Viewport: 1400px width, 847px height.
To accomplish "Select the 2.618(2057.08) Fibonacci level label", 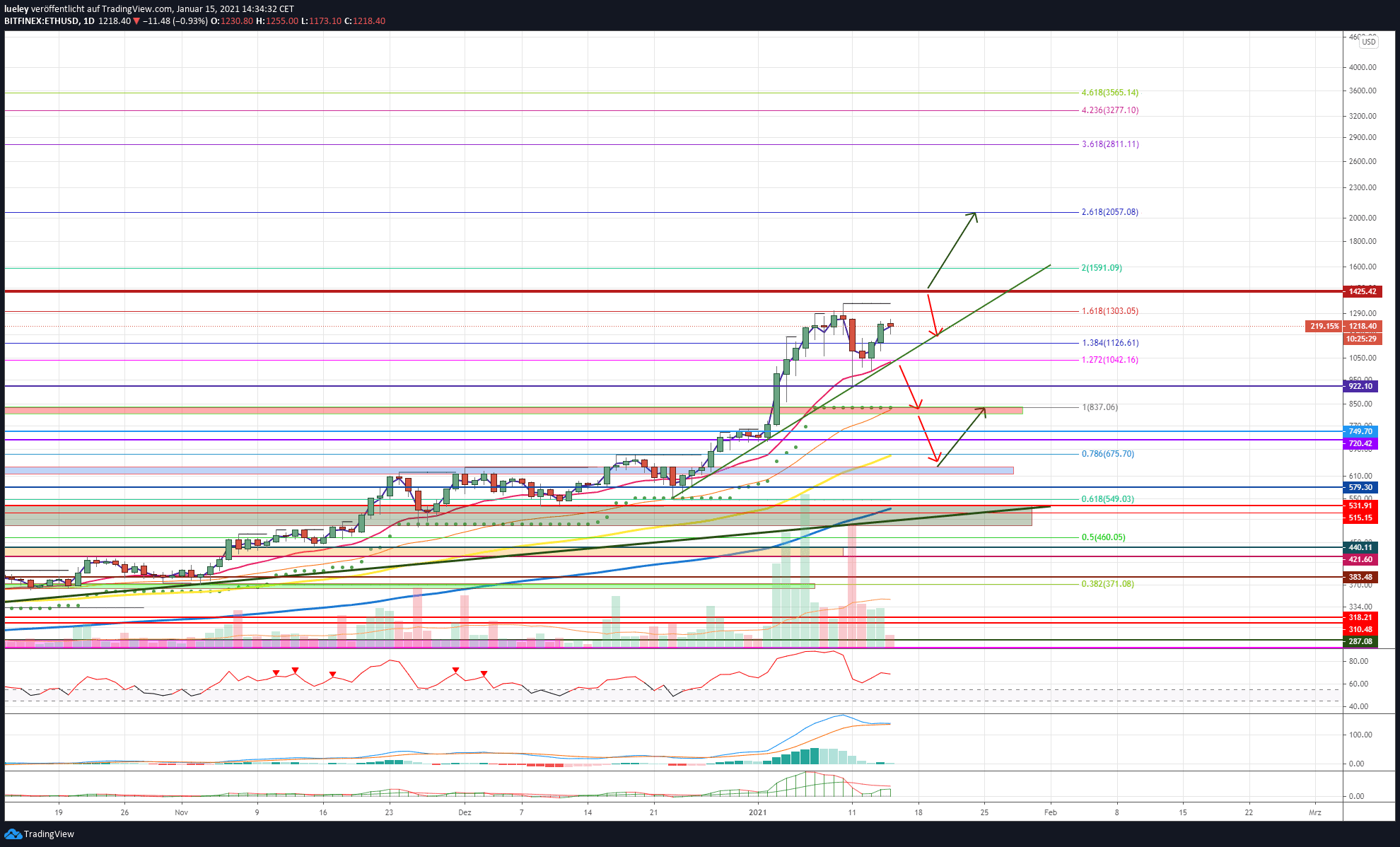I will pos(1109,212).
